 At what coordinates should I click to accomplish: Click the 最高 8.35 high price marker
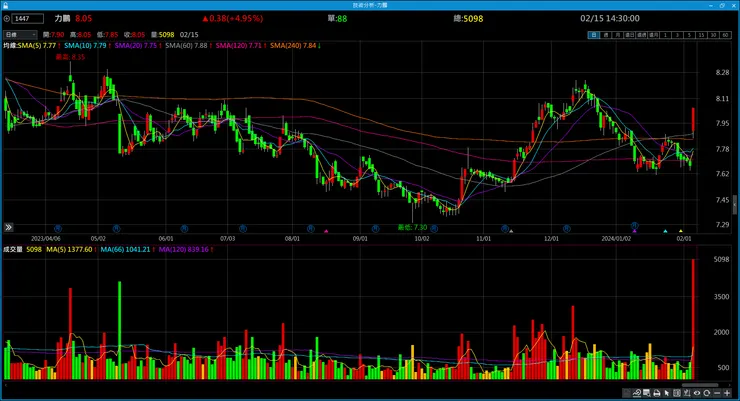tap(70, 57)
